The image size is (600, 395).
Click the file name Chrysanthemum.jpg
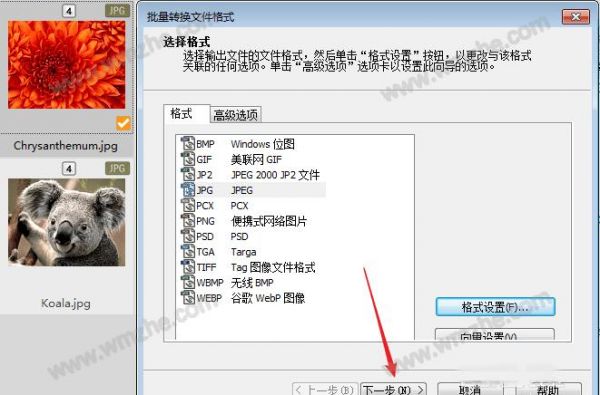coord(65,146)
